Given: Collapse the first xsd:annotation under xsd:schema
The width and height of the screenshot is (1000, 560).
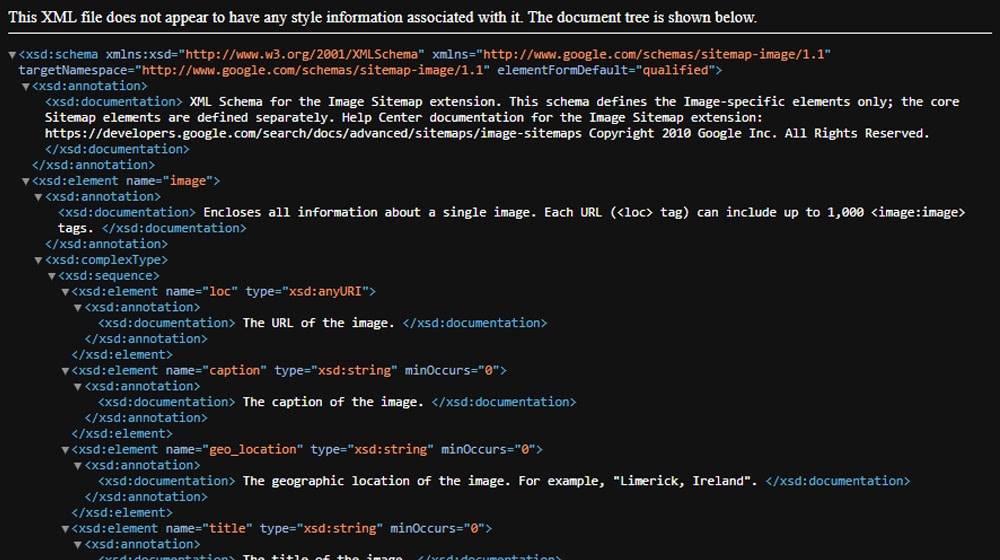Looking at the screenshot, I should [26, 86].
